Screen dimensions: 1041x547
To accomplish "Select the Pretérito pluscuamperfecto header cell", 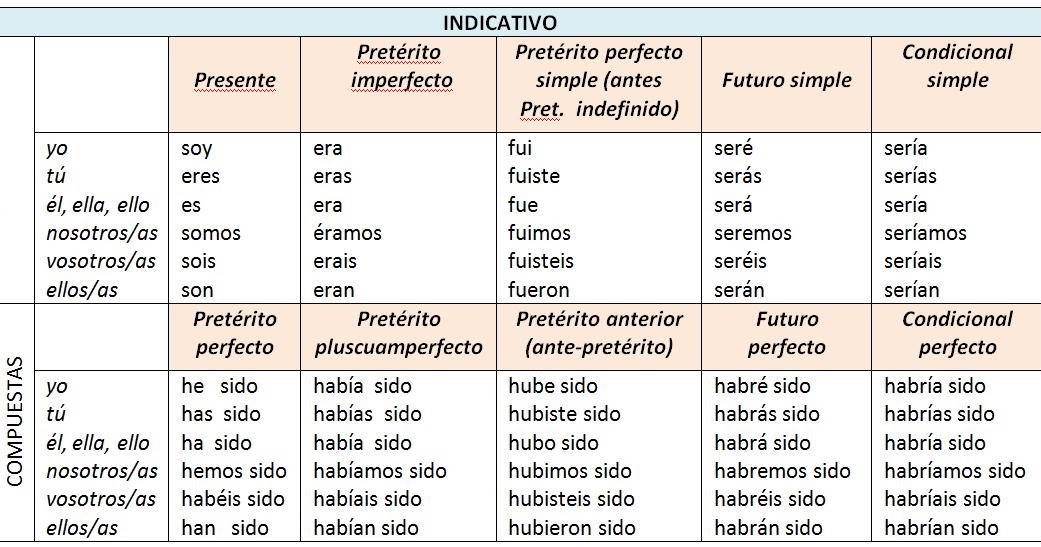I will (398, 333).
